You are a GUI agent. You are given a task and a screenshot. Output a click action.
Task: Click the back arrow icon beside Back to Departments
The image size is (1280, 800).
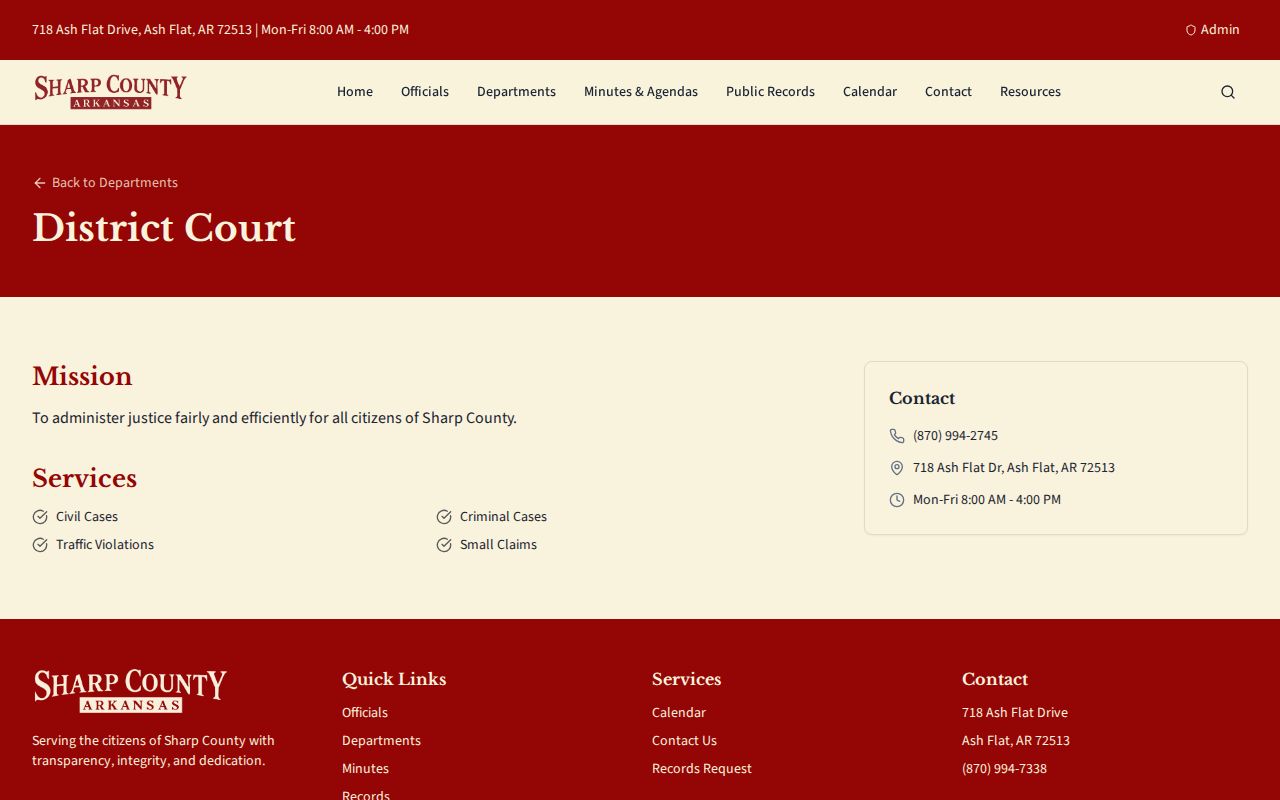(40, 183)
